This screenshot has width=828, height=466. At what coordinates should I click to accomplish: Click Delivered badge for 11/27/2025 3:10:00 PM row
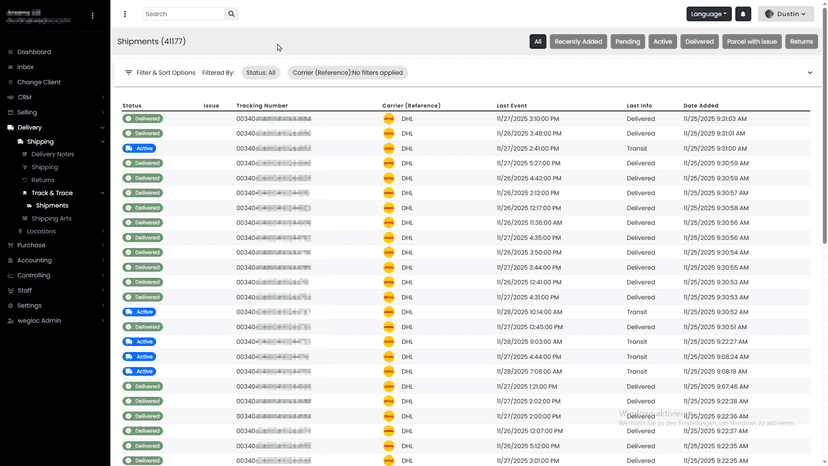pos(143,118)
